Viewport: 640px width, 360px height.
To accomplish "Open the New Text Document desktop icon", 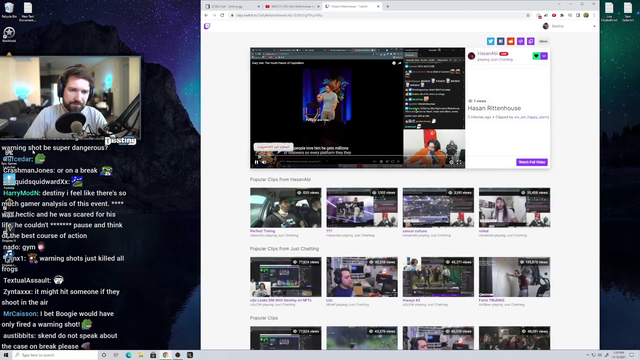I will 28,11.
